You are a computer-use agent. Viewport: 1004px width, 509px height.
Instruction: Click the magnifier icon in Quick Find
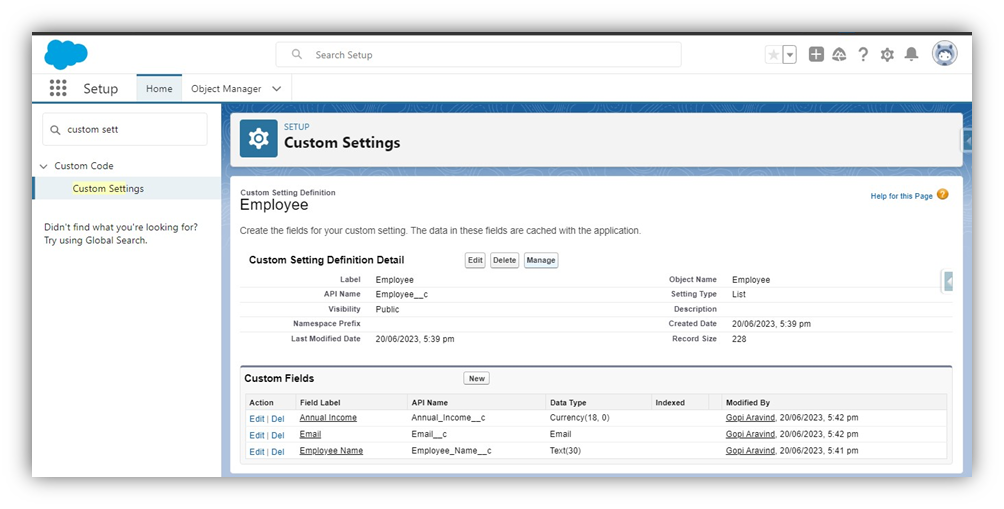pyautogui.click(x=55, y=130)
